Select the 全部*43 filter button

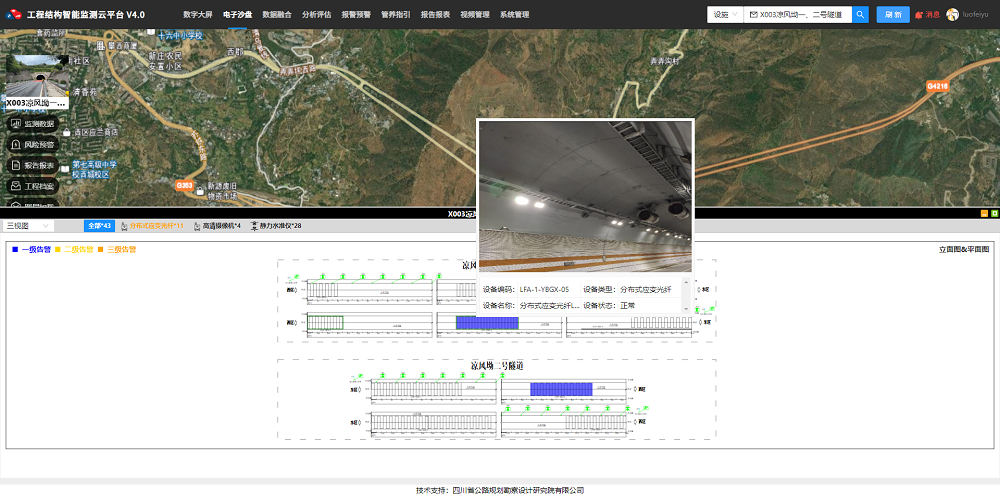pyautogui.click(x=99, y=226)
